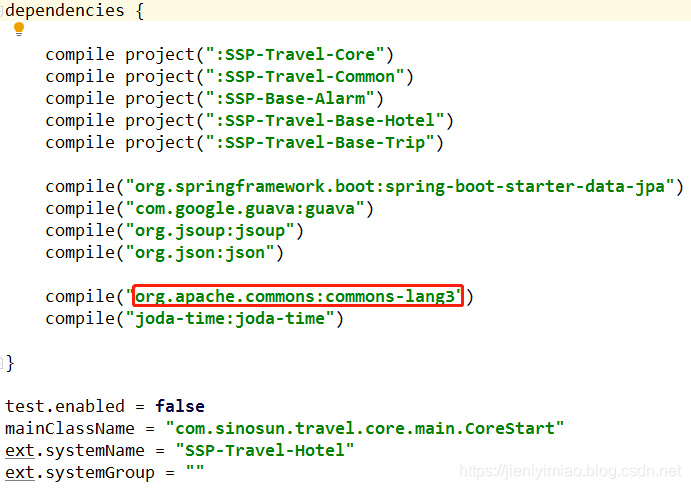Click the highlighted commons-lang3 dependency
This screenshot has height=489, width=691.
coord(298,296)
